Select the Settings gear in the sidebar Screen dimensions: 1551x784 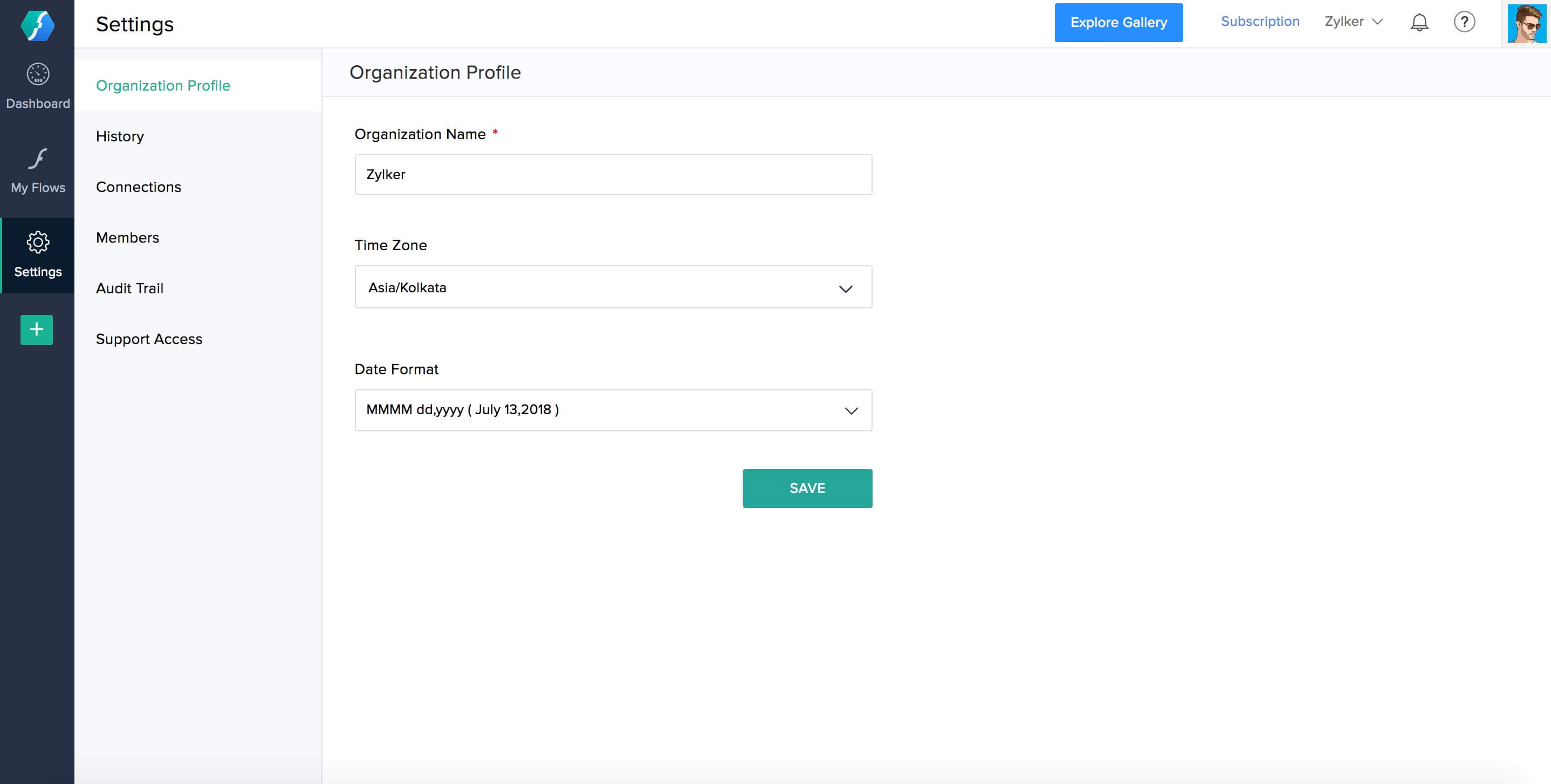[37, 255]
